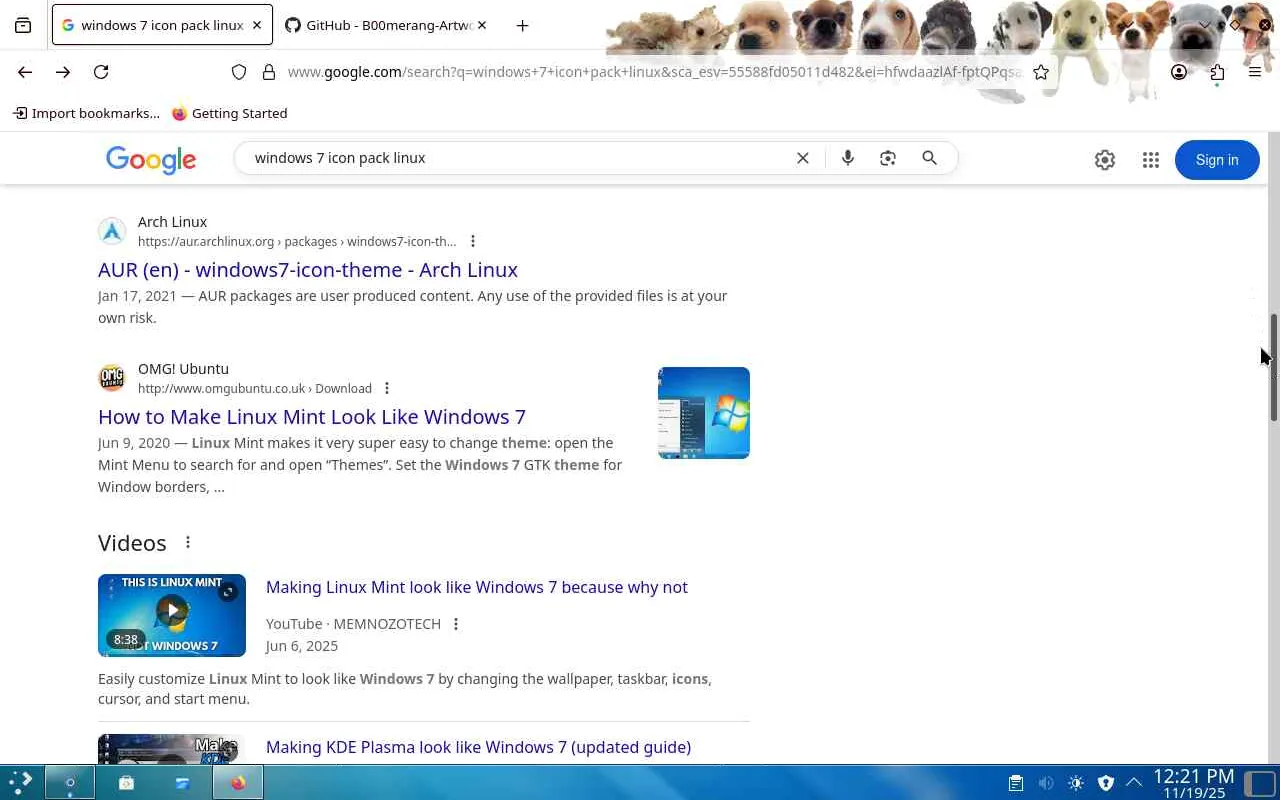Open the Firefox account menu
Viewport: 1280px width, 800px height.
pyautogui.click(x=1179, y=72)
